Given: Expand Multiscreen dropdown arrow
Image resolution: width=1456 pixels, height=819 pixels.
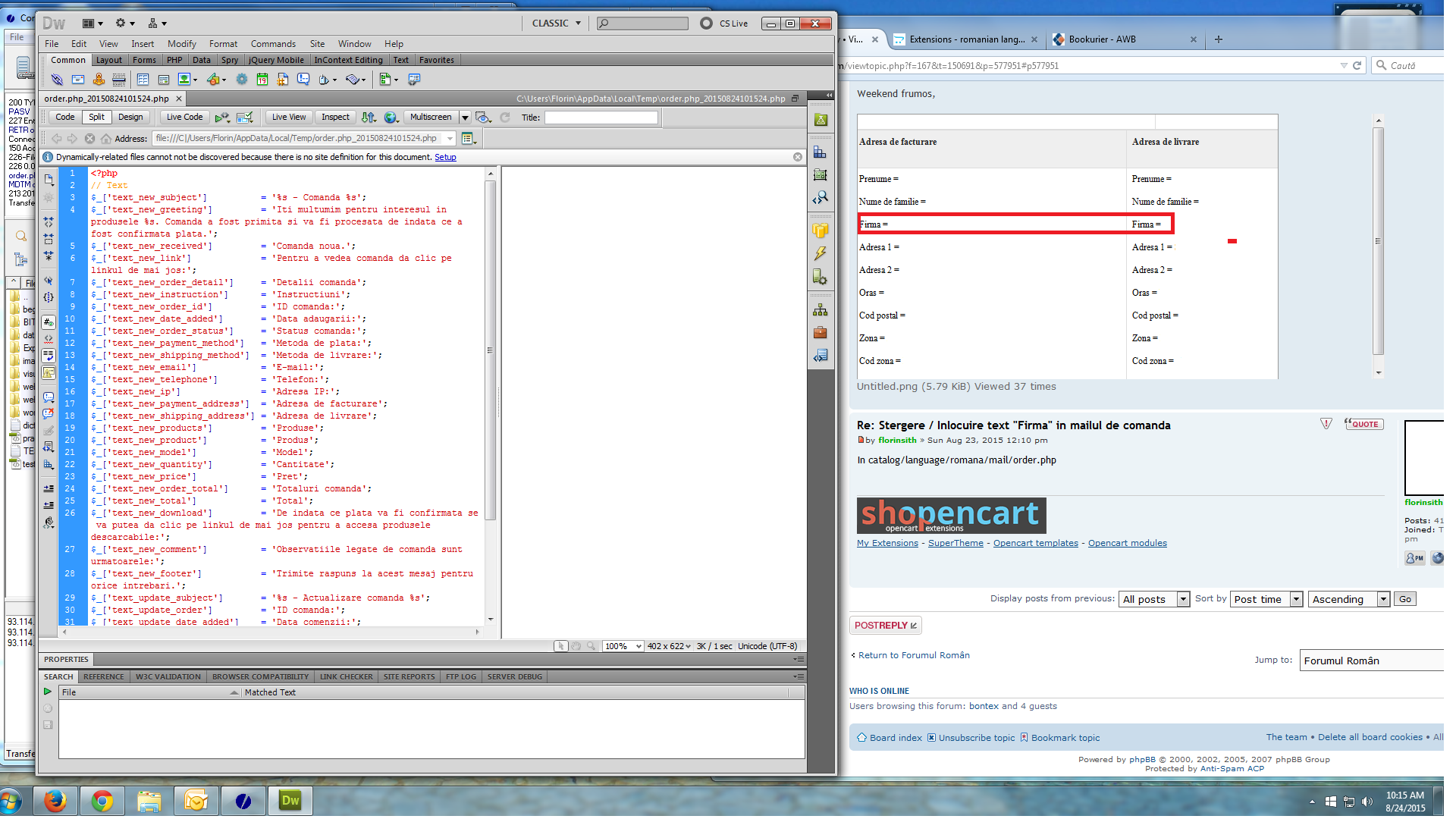Looking at the screenshot, I should [465, 118].
